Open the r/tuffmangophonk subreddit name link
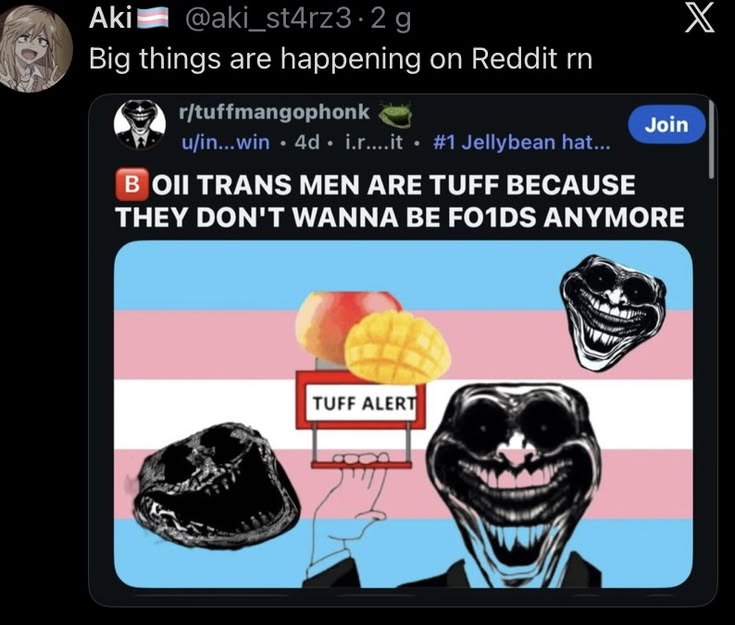 pos(275,113)
